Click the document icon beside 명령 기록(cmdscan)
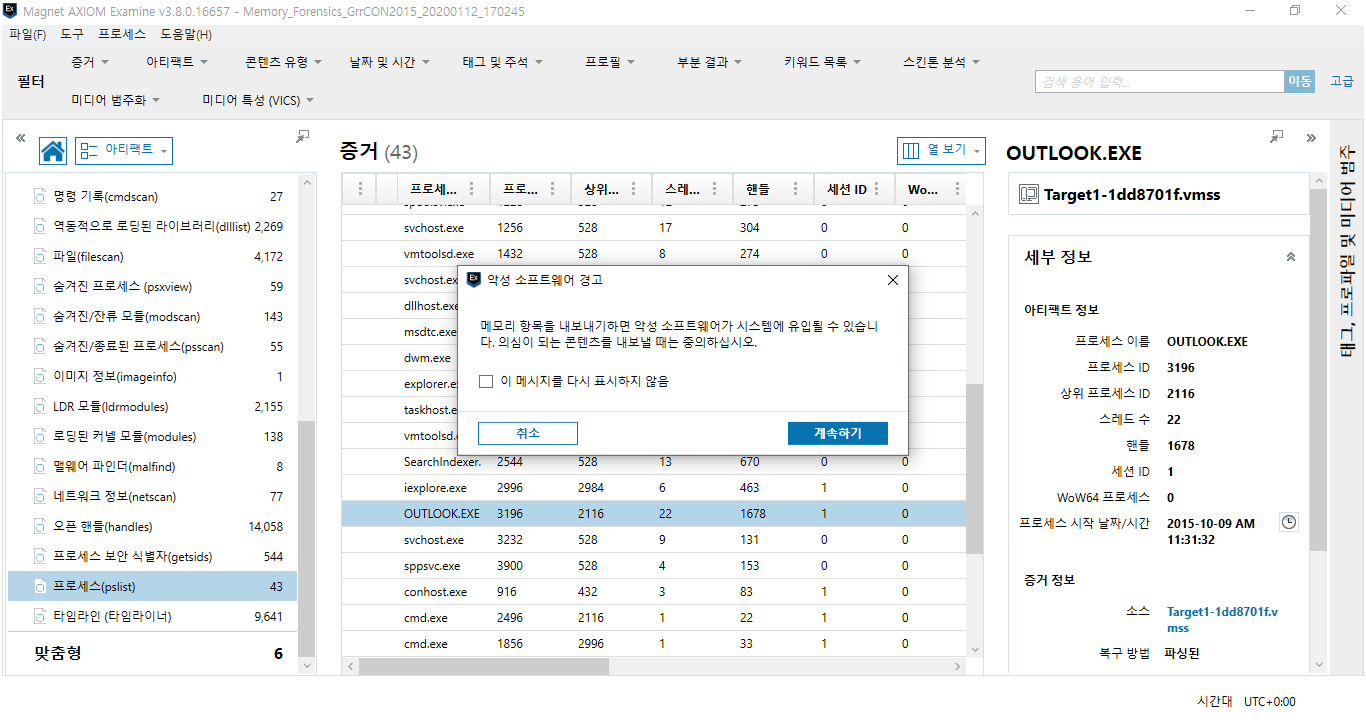Image resolution: width=1366 pixels, height=728 pixels. [x=40, y=197]
